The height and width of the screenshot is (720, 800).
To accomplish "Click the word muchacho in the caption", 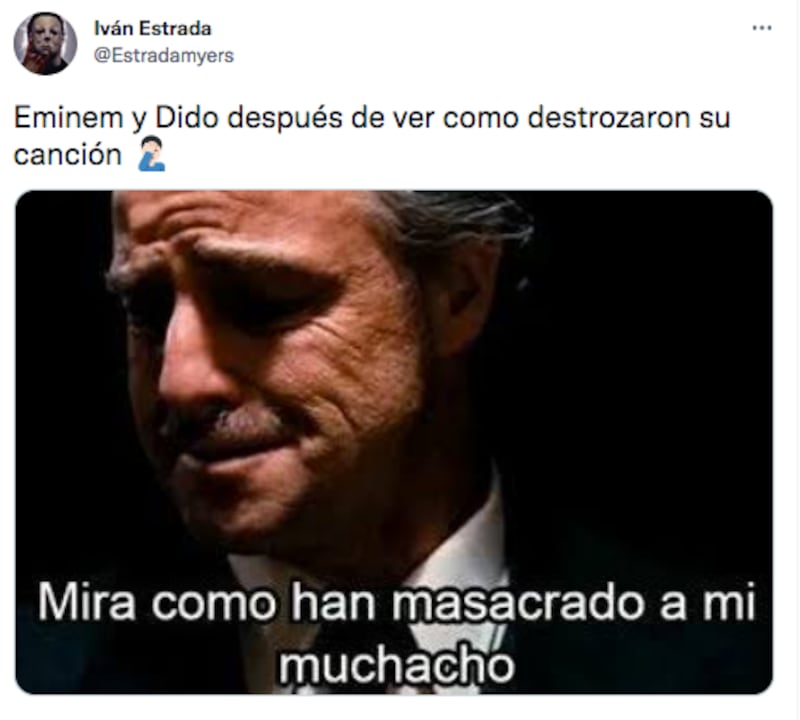I will [x=396, y=665].
